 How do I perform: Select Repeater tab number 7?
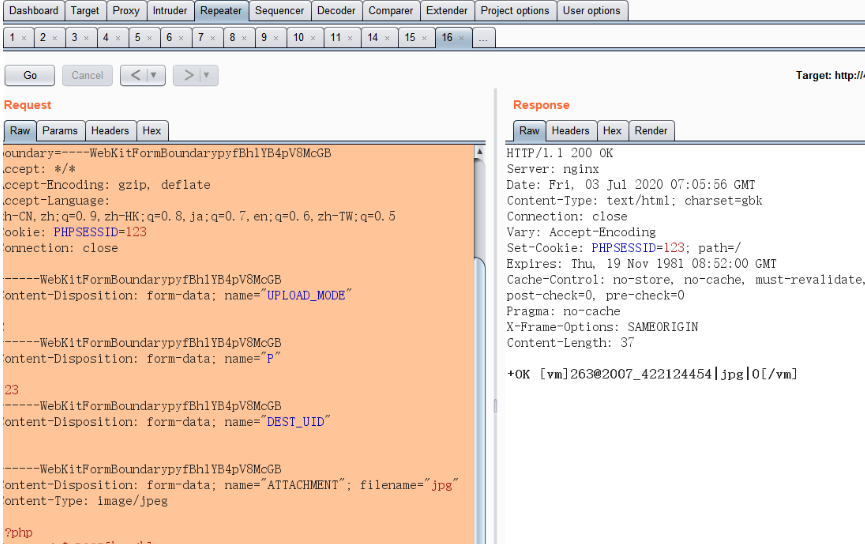pyautogui.click(x=207, y=38)
